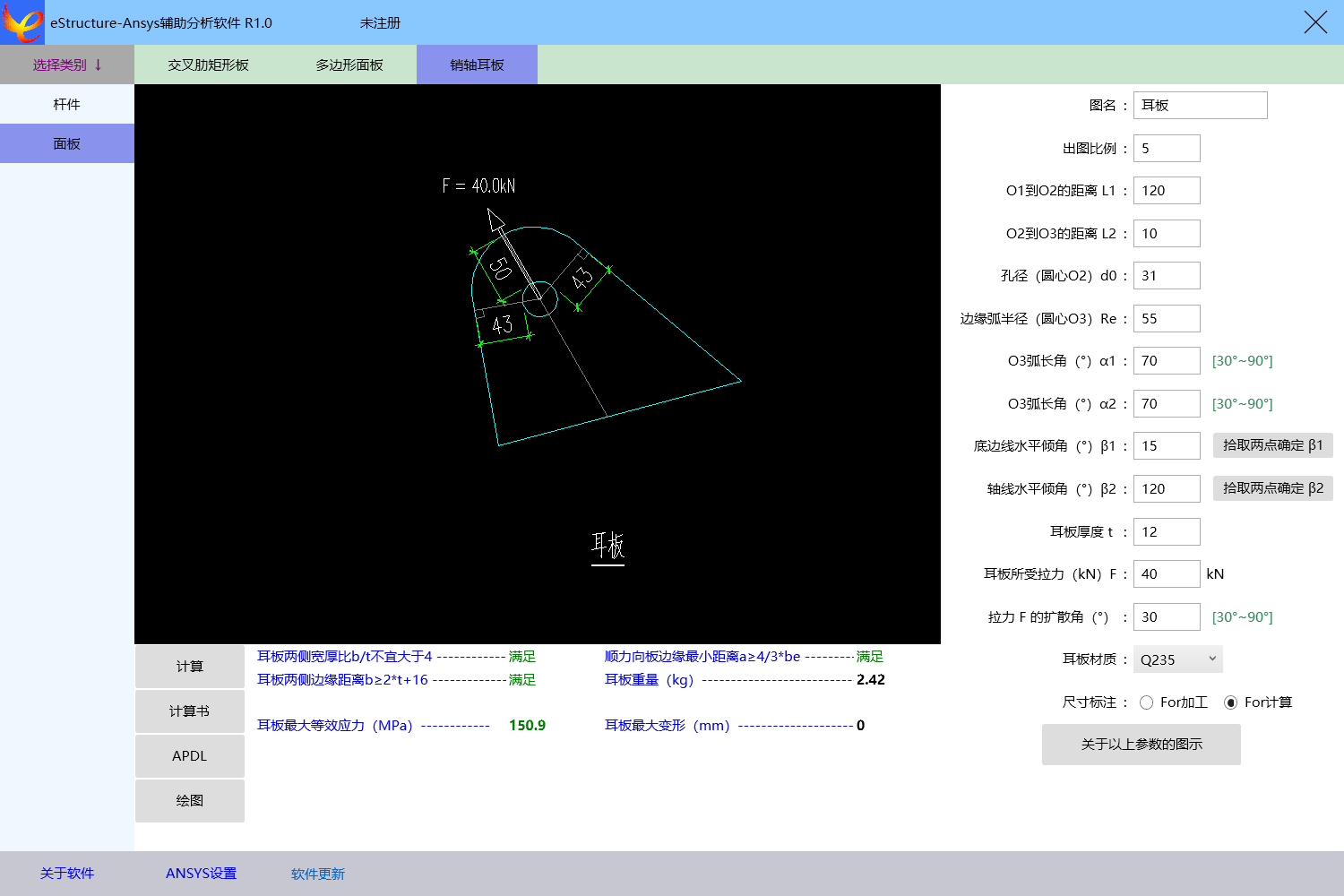
Task: Open the 耳板材质 Q235 dropdown
Action: click(x=1178, y=659)
